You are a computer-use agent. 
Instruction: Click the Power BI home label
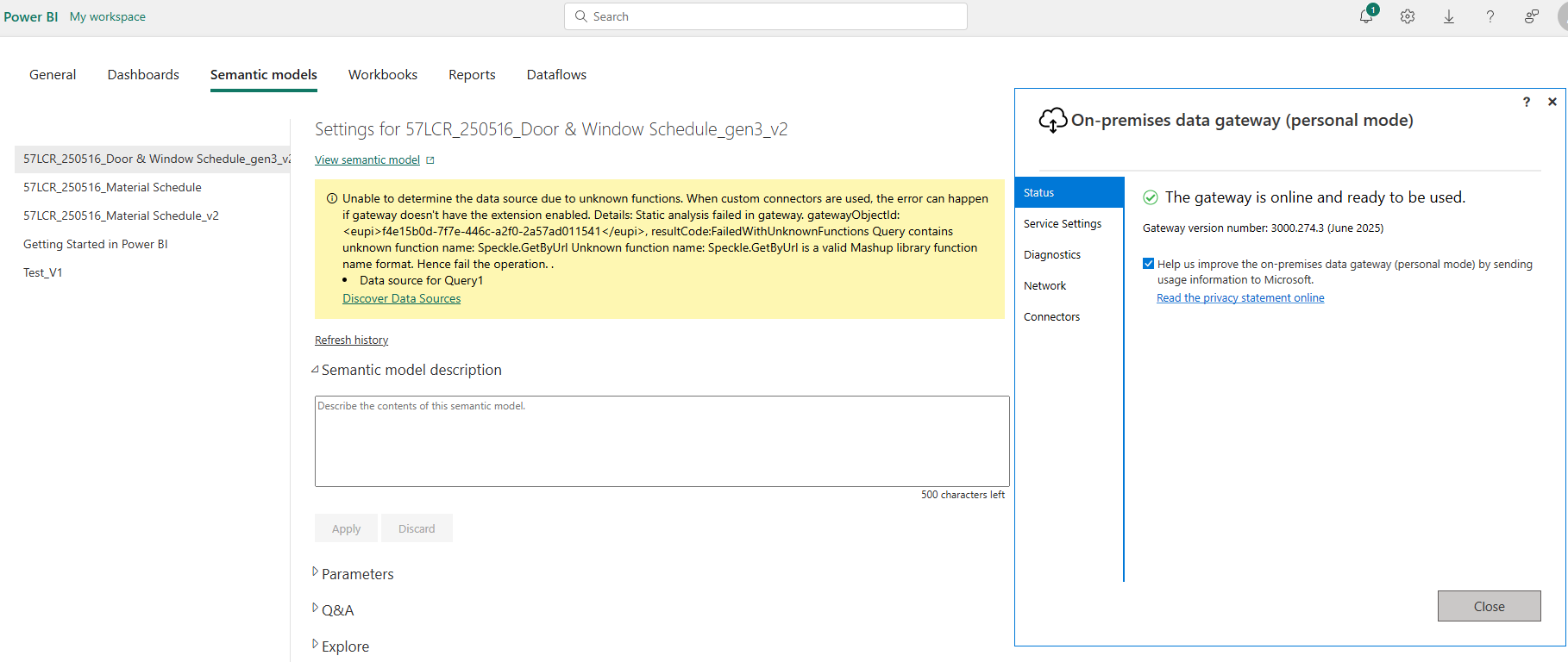coord(31,16)
